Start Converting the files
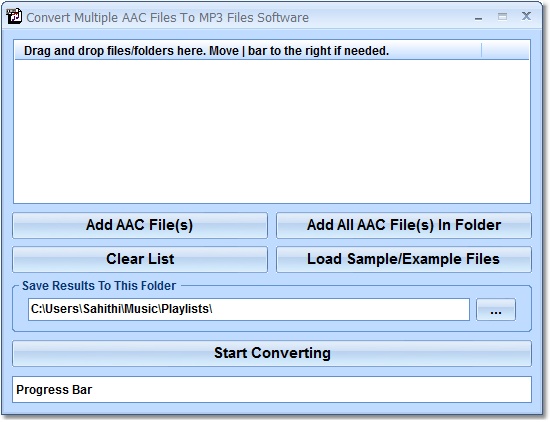Viewport: 550px width, 422px height. point(272,354)
